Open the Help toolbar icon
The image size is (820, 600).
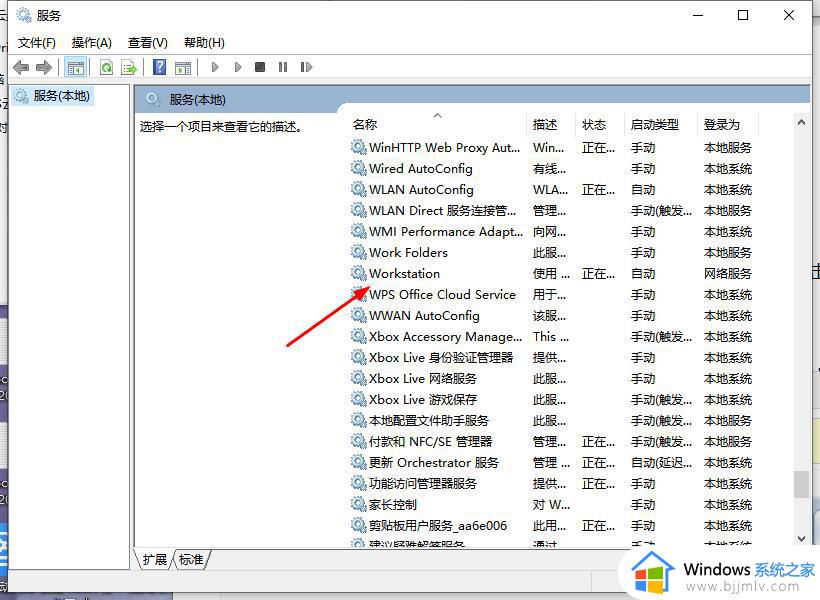coord(160,67)
